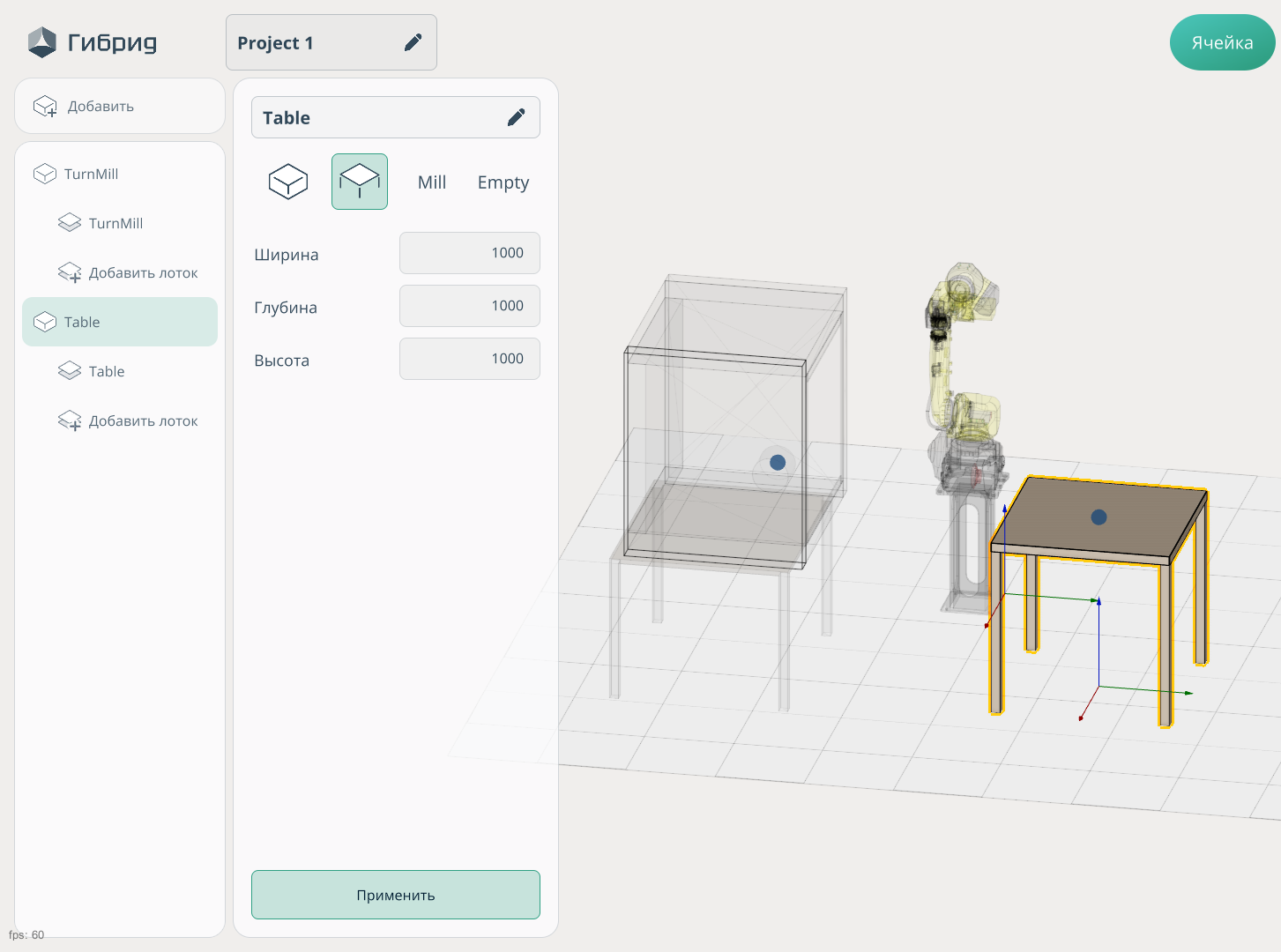The height and width of the screenshot is (952, 1281).
Task: Click the Высота value field
Action: [470, 359]
